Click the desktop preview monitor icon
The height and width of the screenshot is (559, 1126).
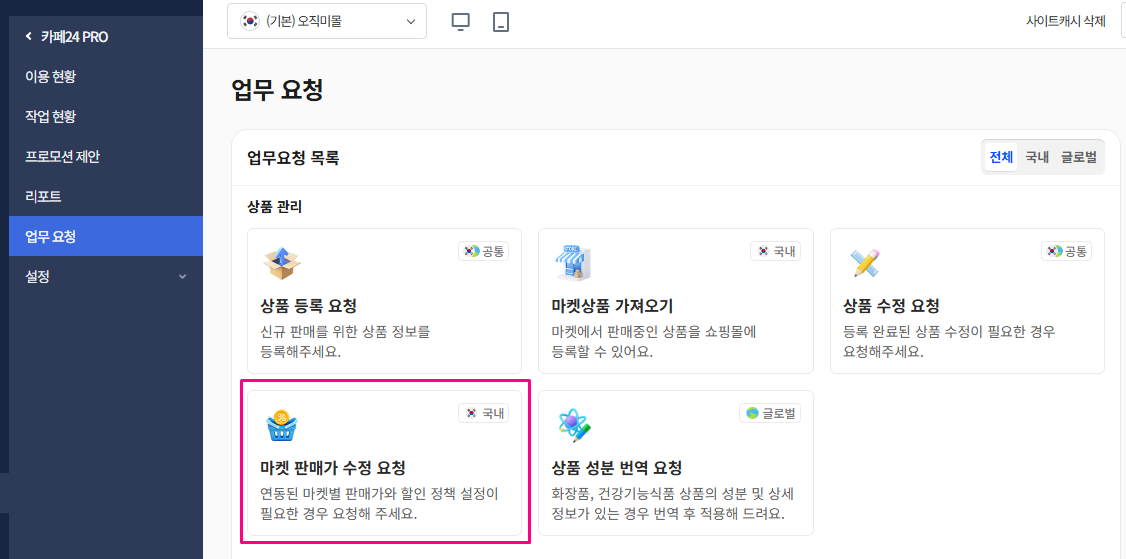pos(461,21)
